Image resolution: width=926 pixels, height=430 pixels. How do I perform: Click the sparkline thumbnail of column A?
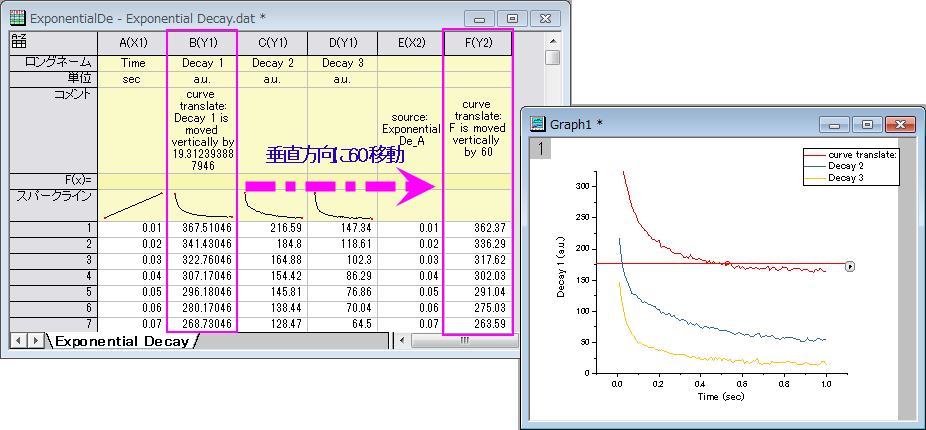[132, 205]
